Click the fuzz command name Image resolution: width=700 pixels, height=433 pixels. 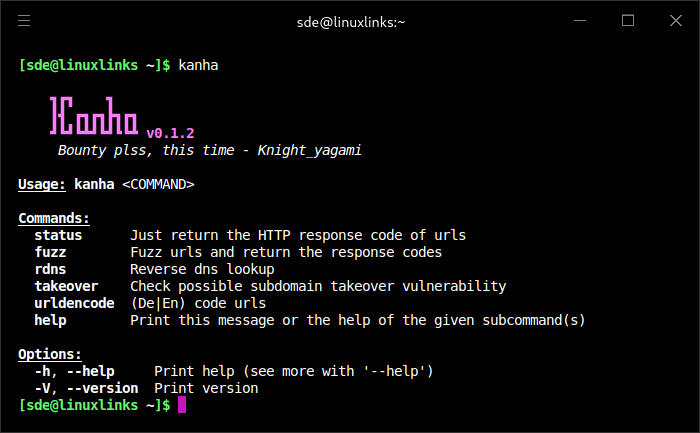pyautogui.click(x=50, y=252)
